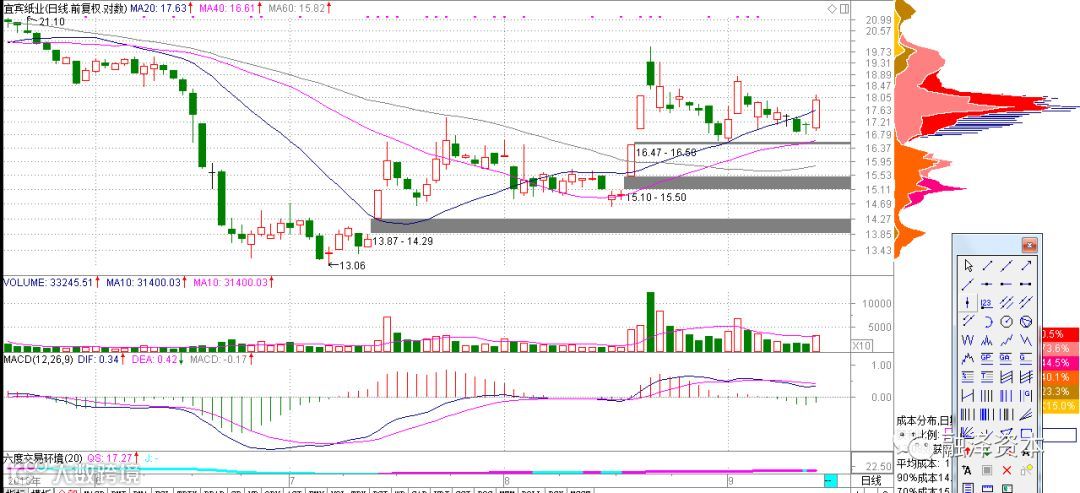
Task: Select the arc drawing tool
Action: point(987,322)
